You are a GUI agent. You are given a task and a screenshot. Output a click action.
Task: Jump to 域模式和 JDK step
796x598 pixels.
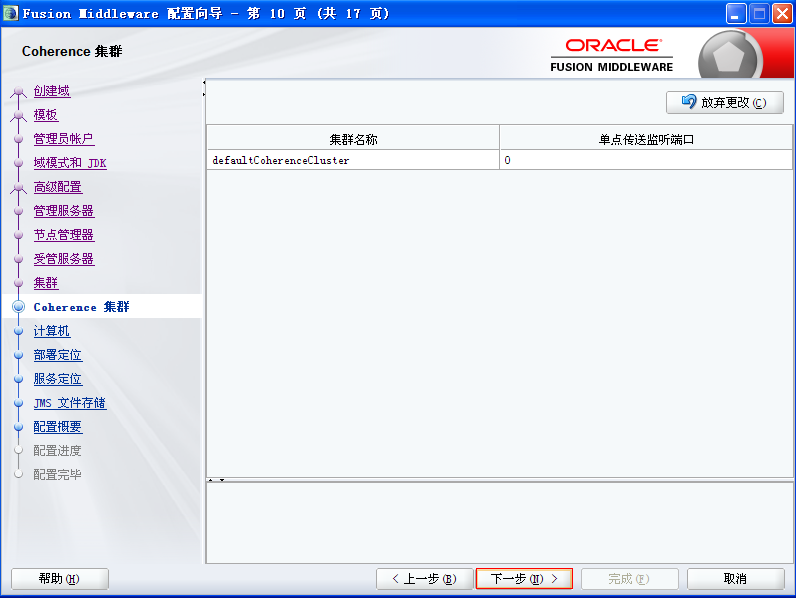coord(70,163)
